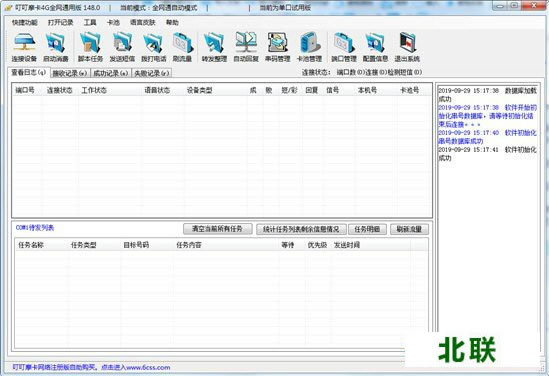The image size is (549, 376).
Task: Open the 配置信息 icon
Action: click(375, 48)
